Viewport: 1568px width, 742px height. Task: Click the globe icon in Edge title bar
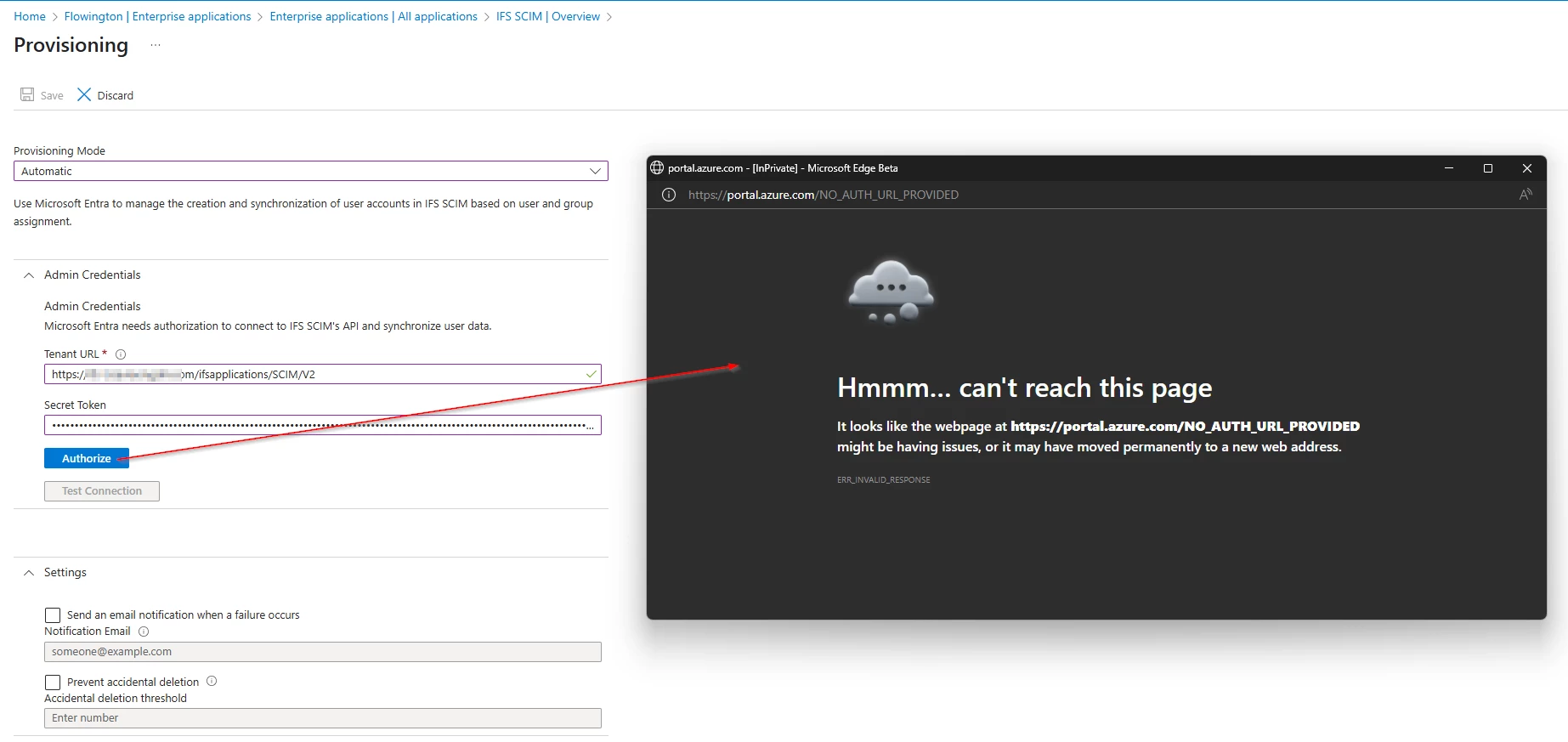tap(657, 168)
